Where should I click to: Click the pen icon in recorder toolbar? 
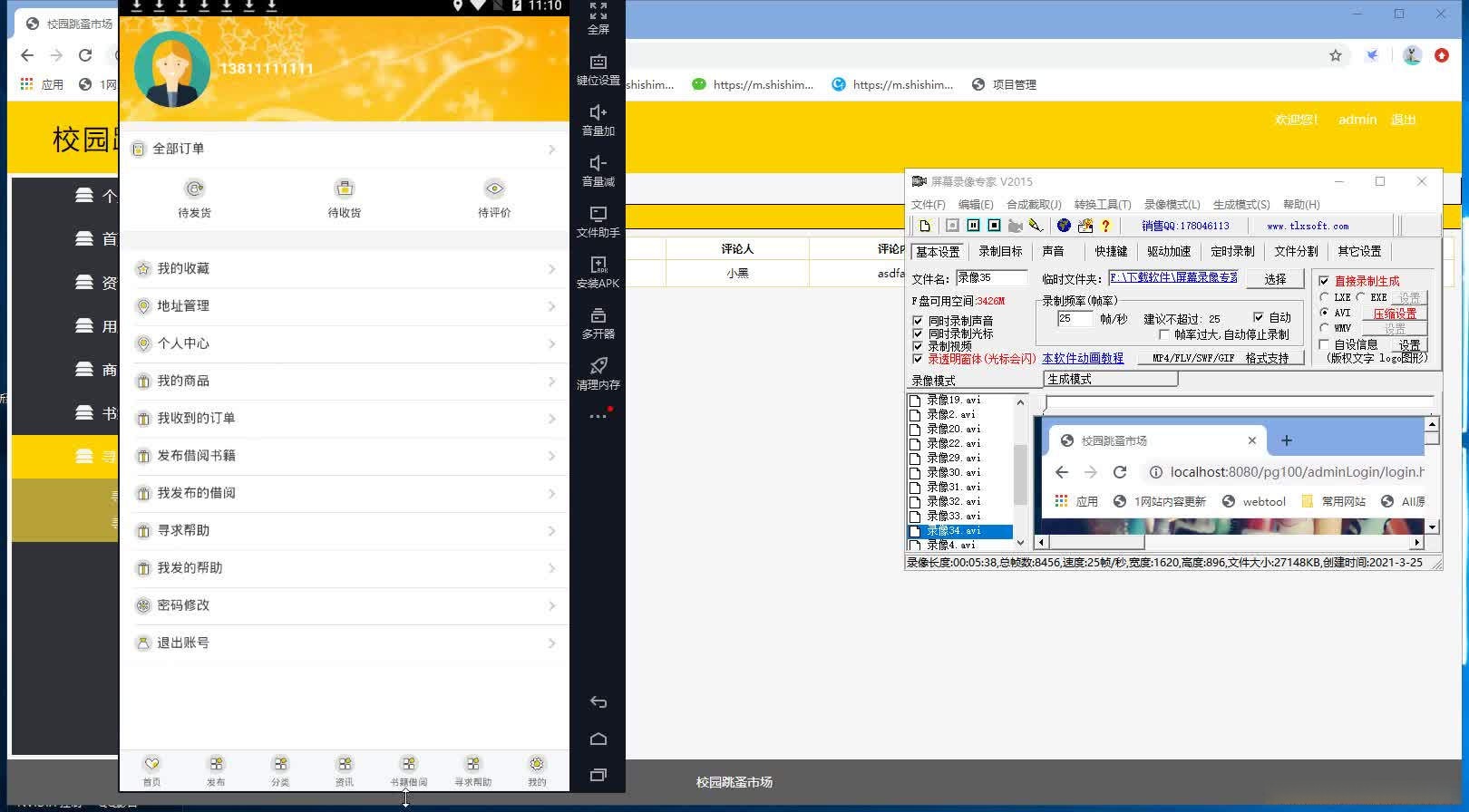(1036, 226)
